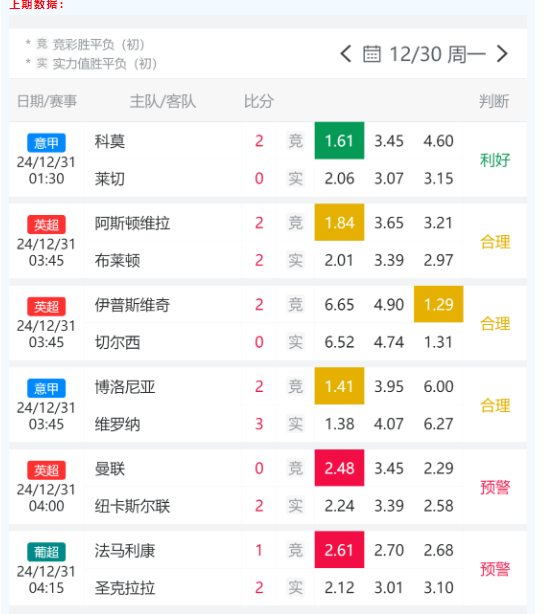This screenshot has height=614, width=547.
Task: Go to next date with right chevron
Action: pos(502,54)
